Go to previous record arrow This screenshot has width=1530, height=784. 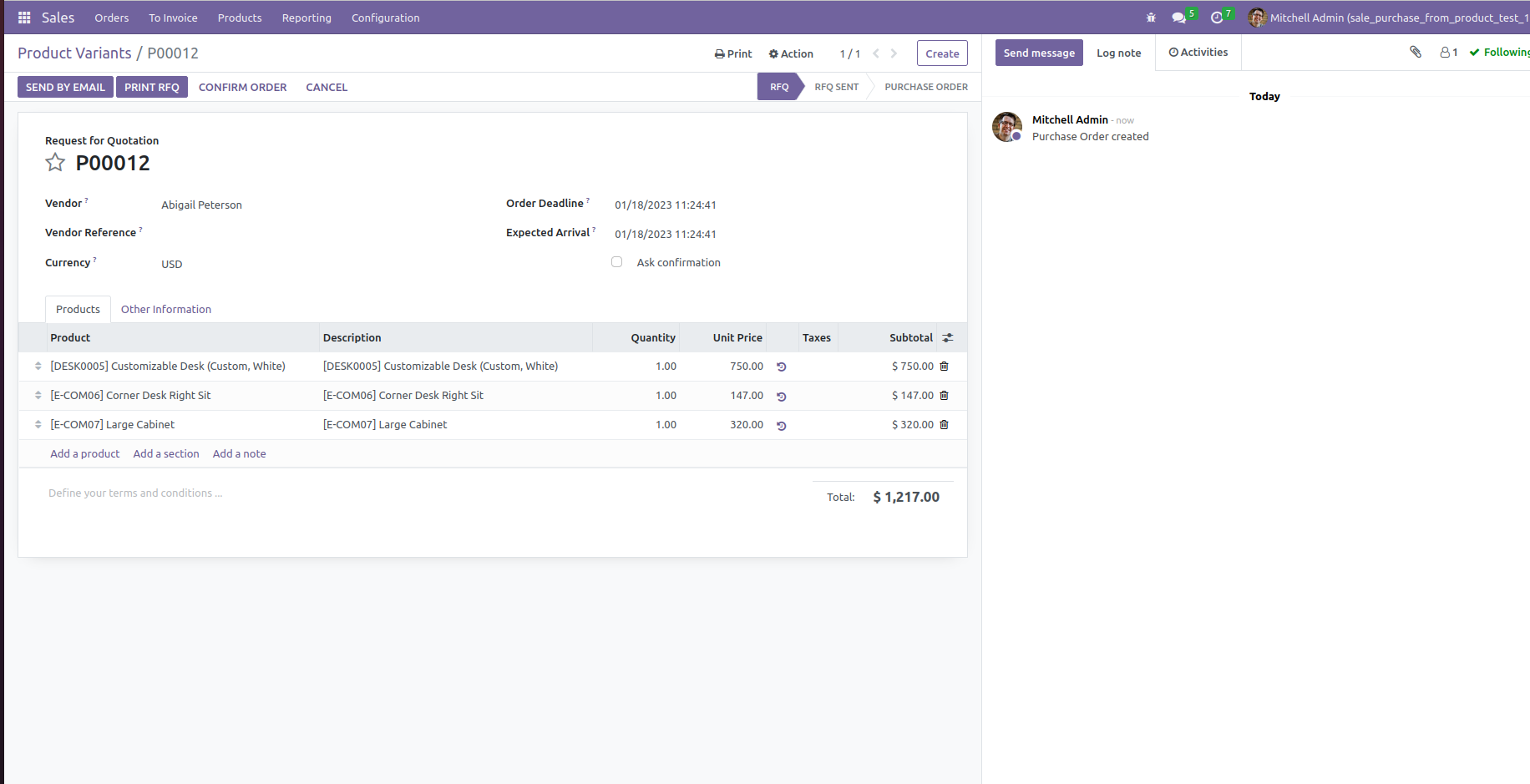click(x=876, y=53)
